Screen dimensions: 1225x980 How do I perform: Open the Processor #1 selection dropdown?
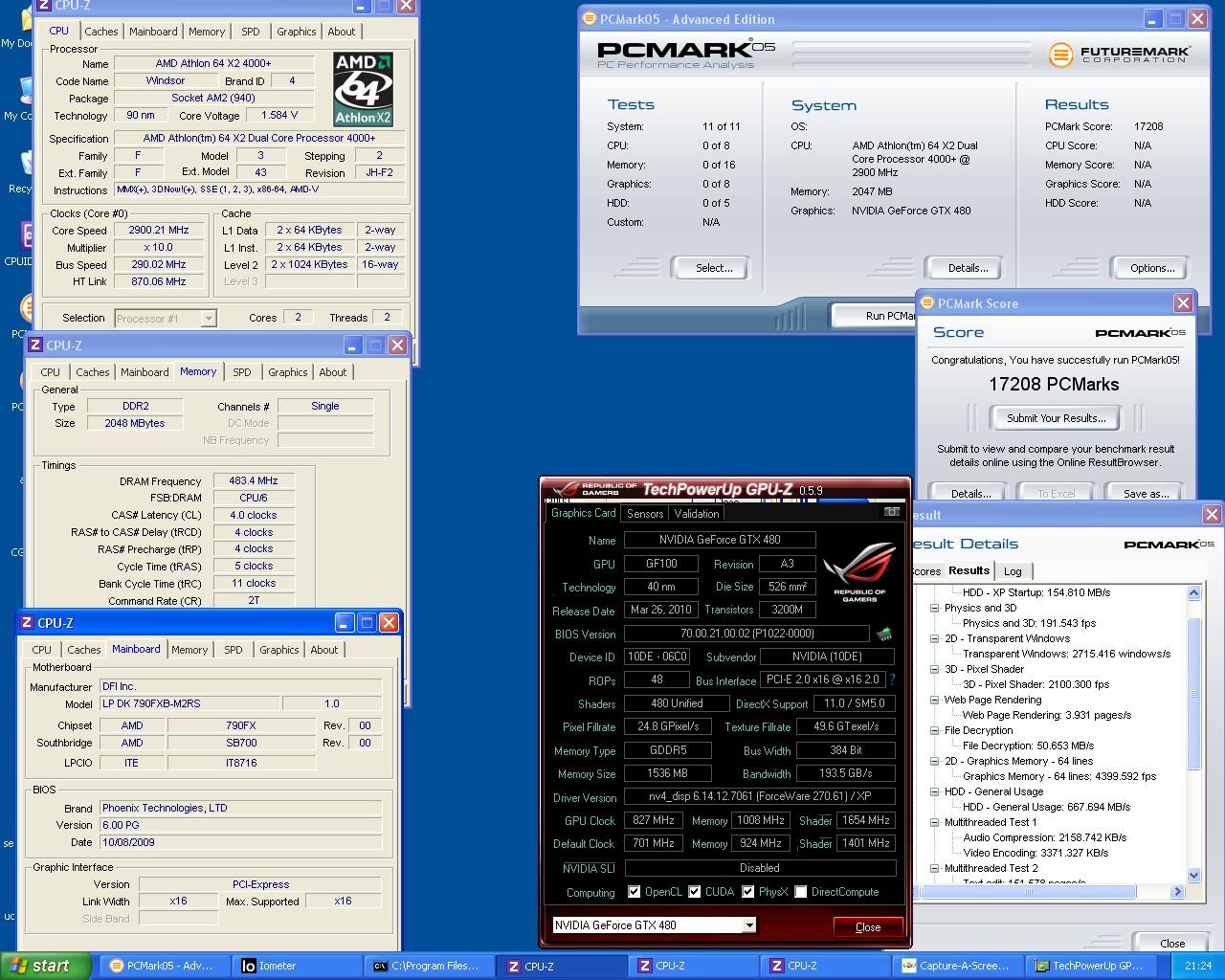point(209,319)
